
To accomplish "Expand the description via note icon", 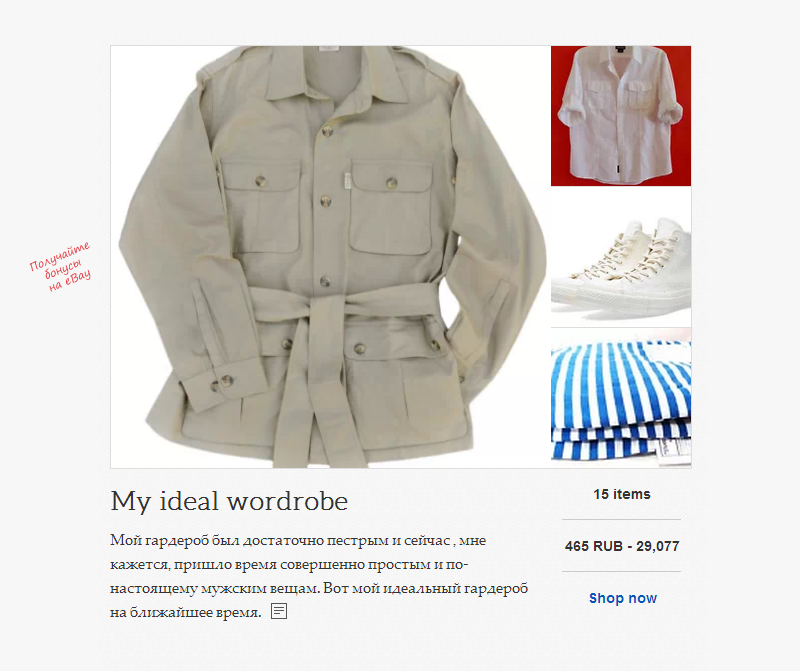I will point(279,611).
